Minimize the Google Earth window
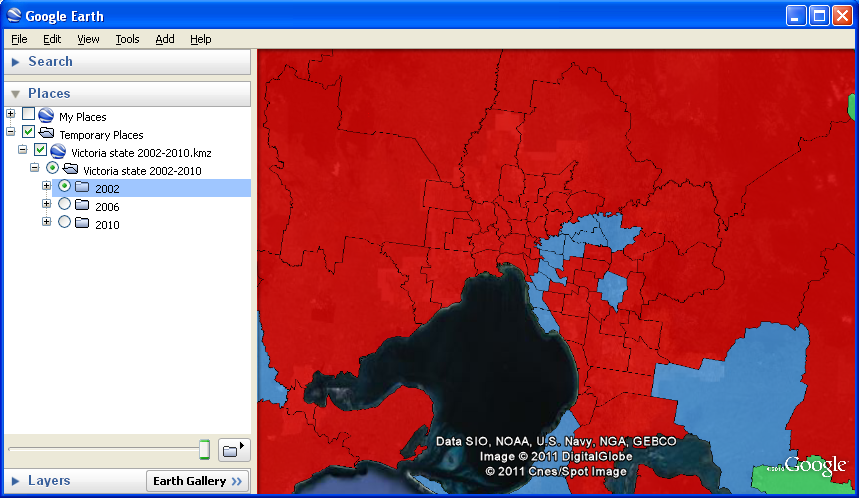 point(796,16)
